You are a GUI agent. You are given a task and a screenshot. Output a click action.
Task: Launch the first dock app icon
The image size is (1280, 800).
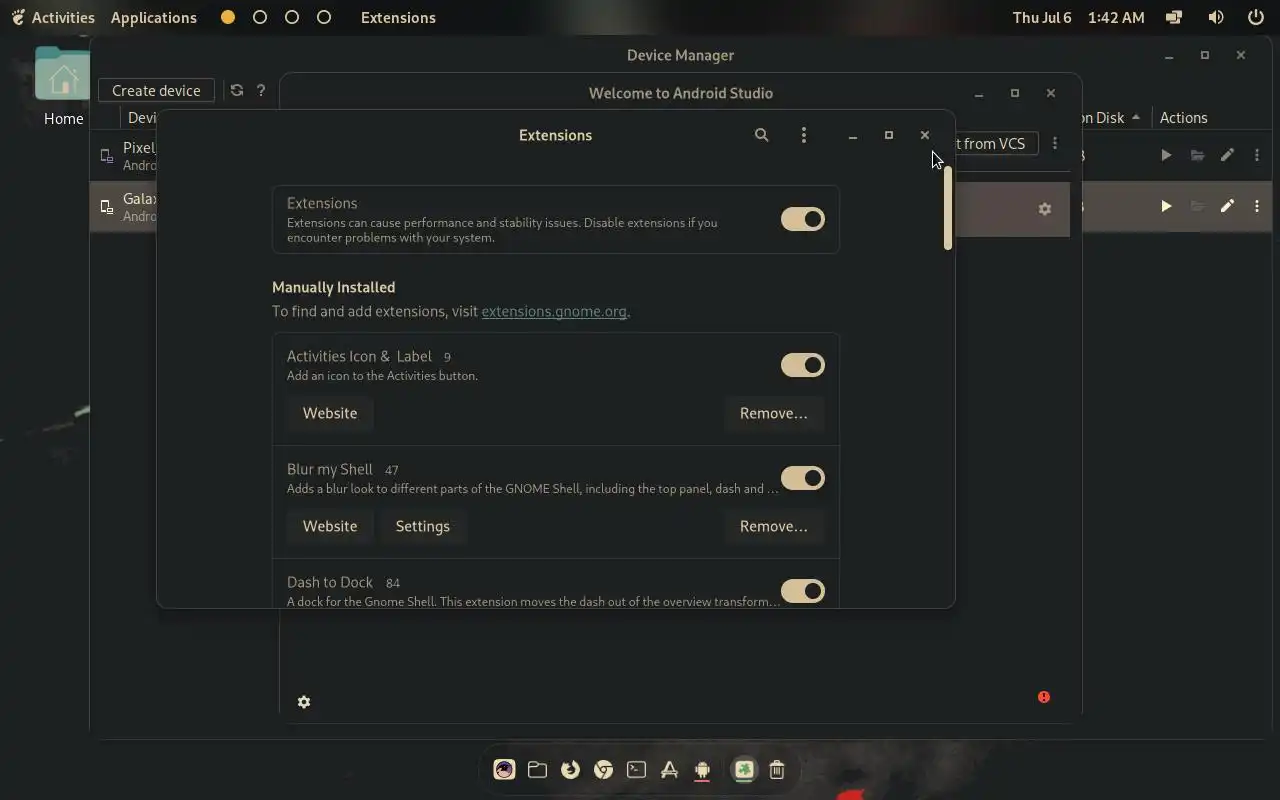pos(504,769)
